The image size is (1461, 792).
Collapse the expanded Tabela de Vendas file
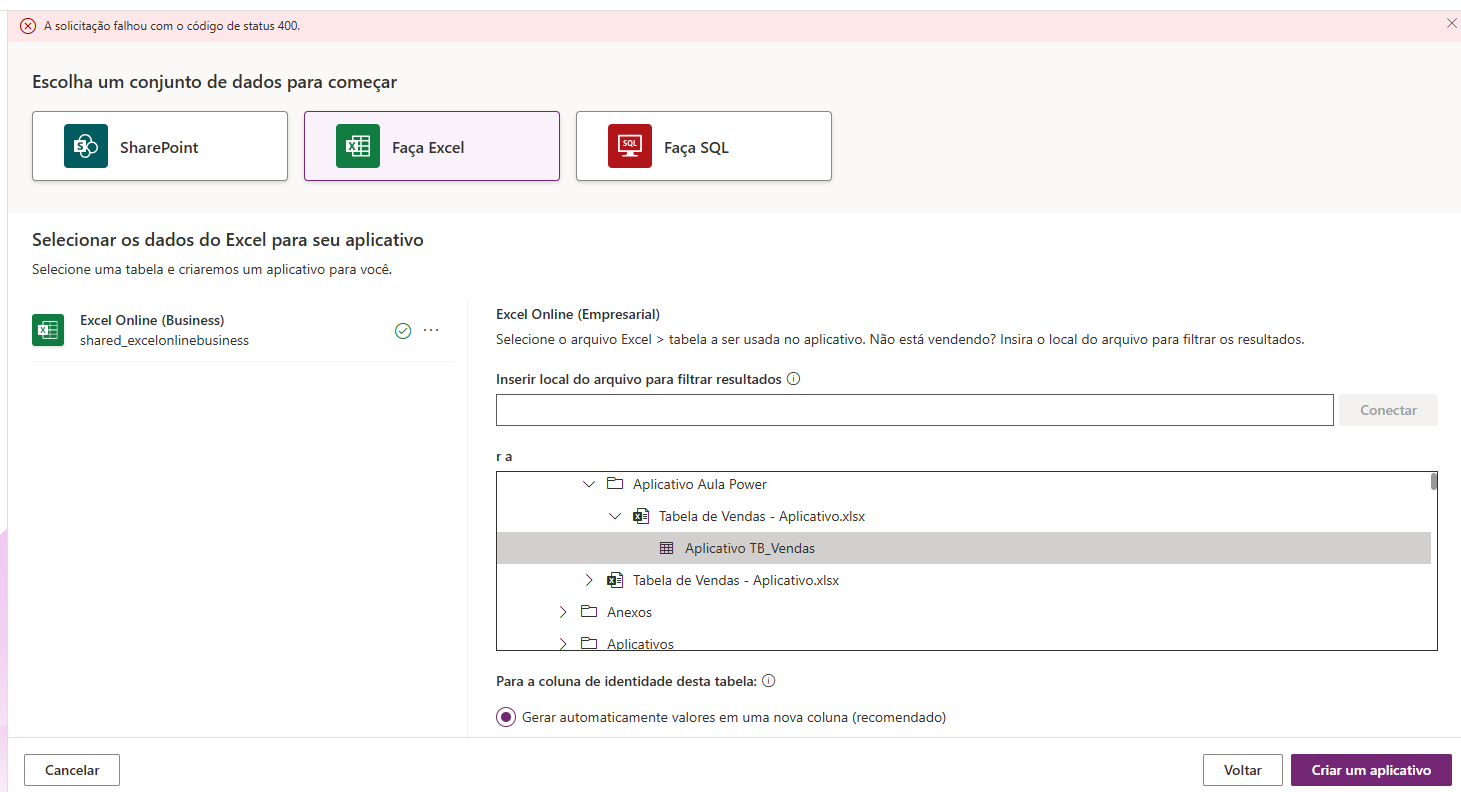tap(615, 516)
